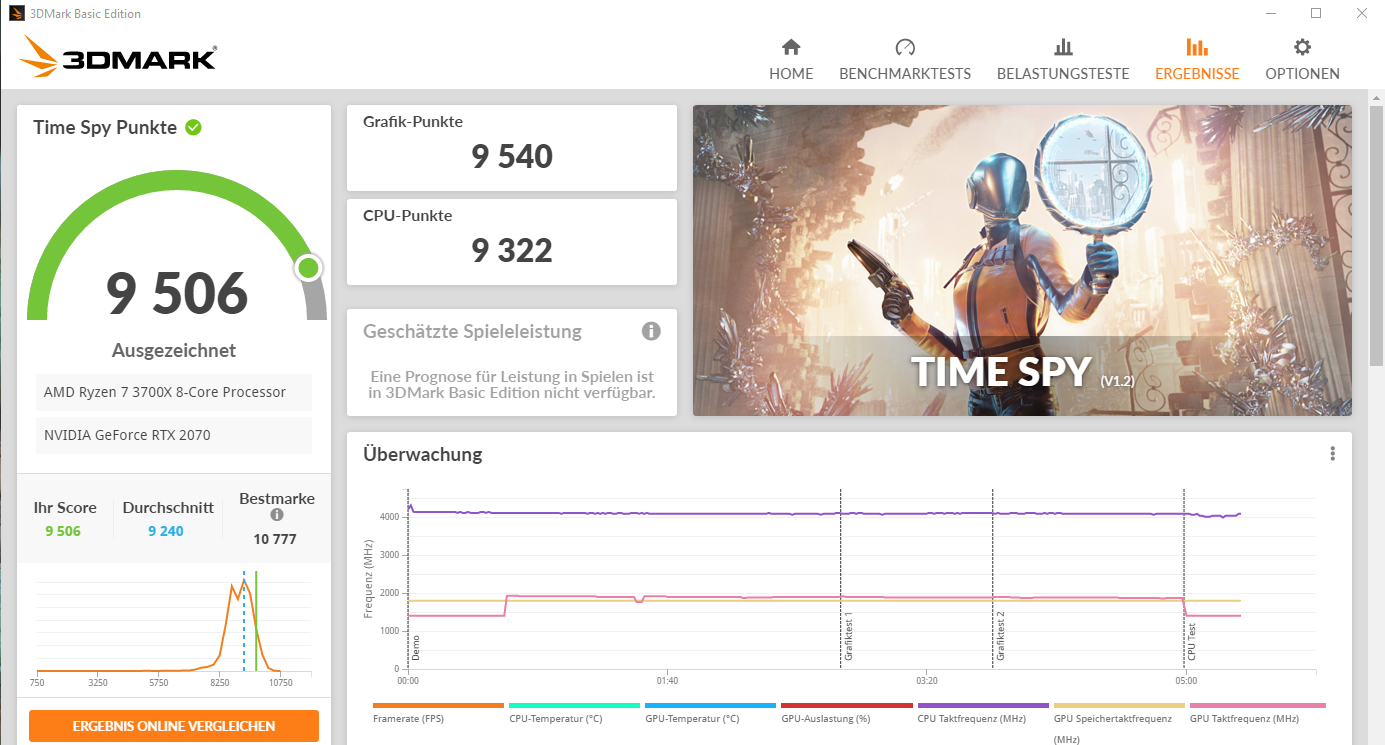
Task: Toggle the CPU Taktfrequenz legend series
Action: [x=983, y=712]
